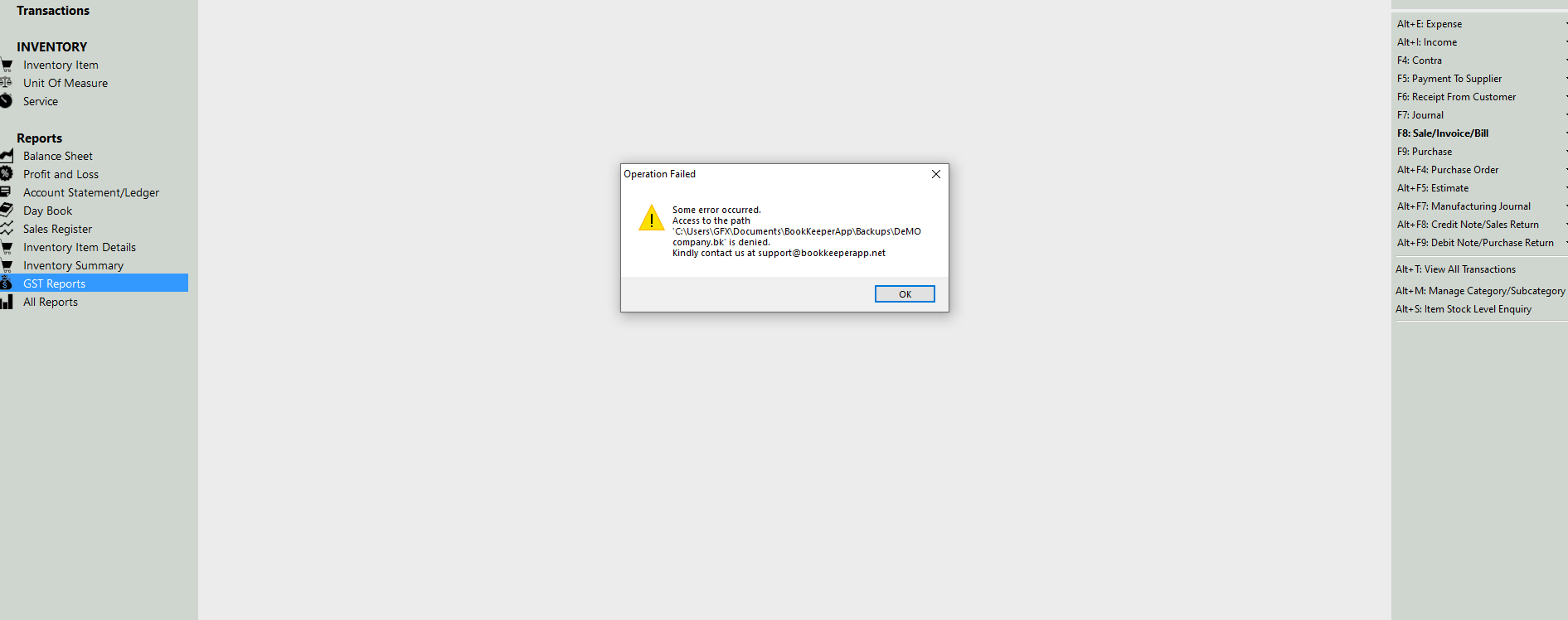Click the warning triangle icon in dialog

(x=652, y=218)
